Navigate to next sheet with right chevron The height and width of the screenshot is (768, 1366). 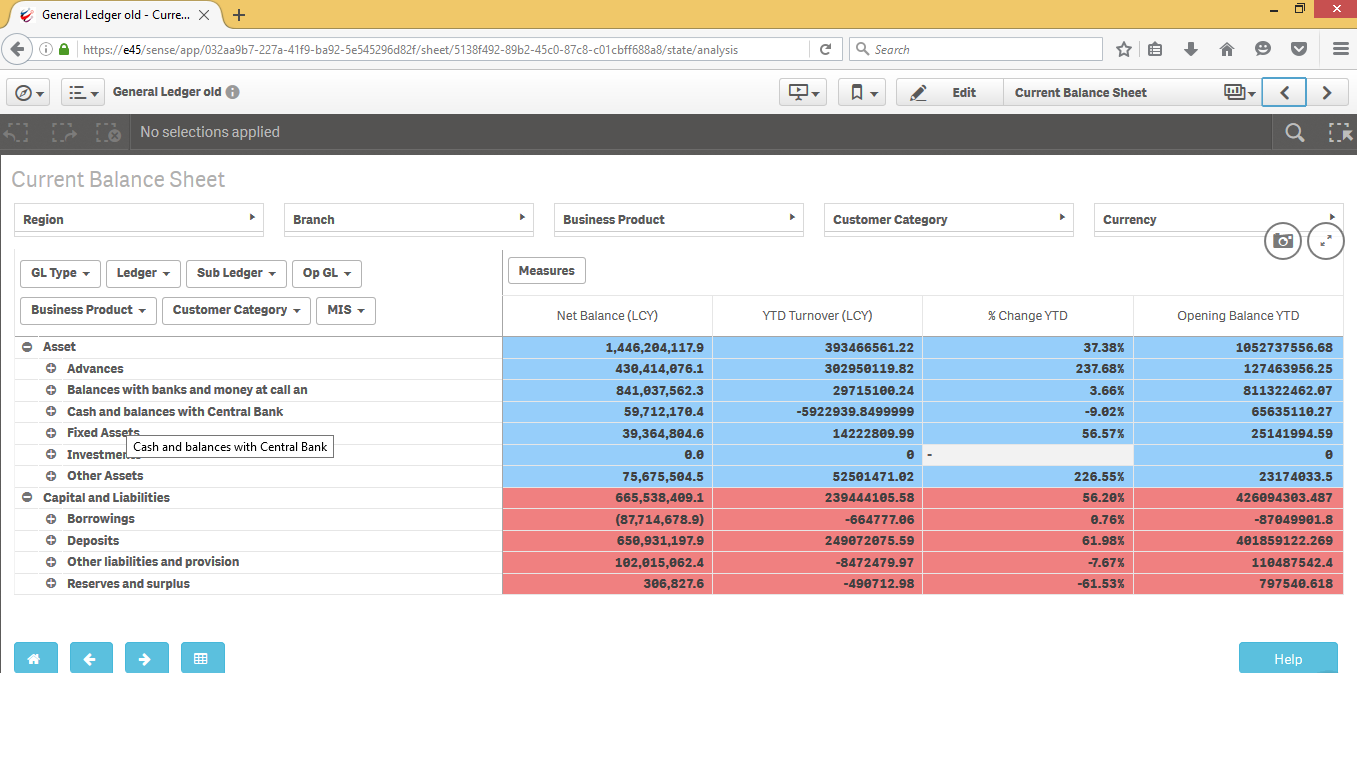pyautogui.click(x=1327, y=91)
